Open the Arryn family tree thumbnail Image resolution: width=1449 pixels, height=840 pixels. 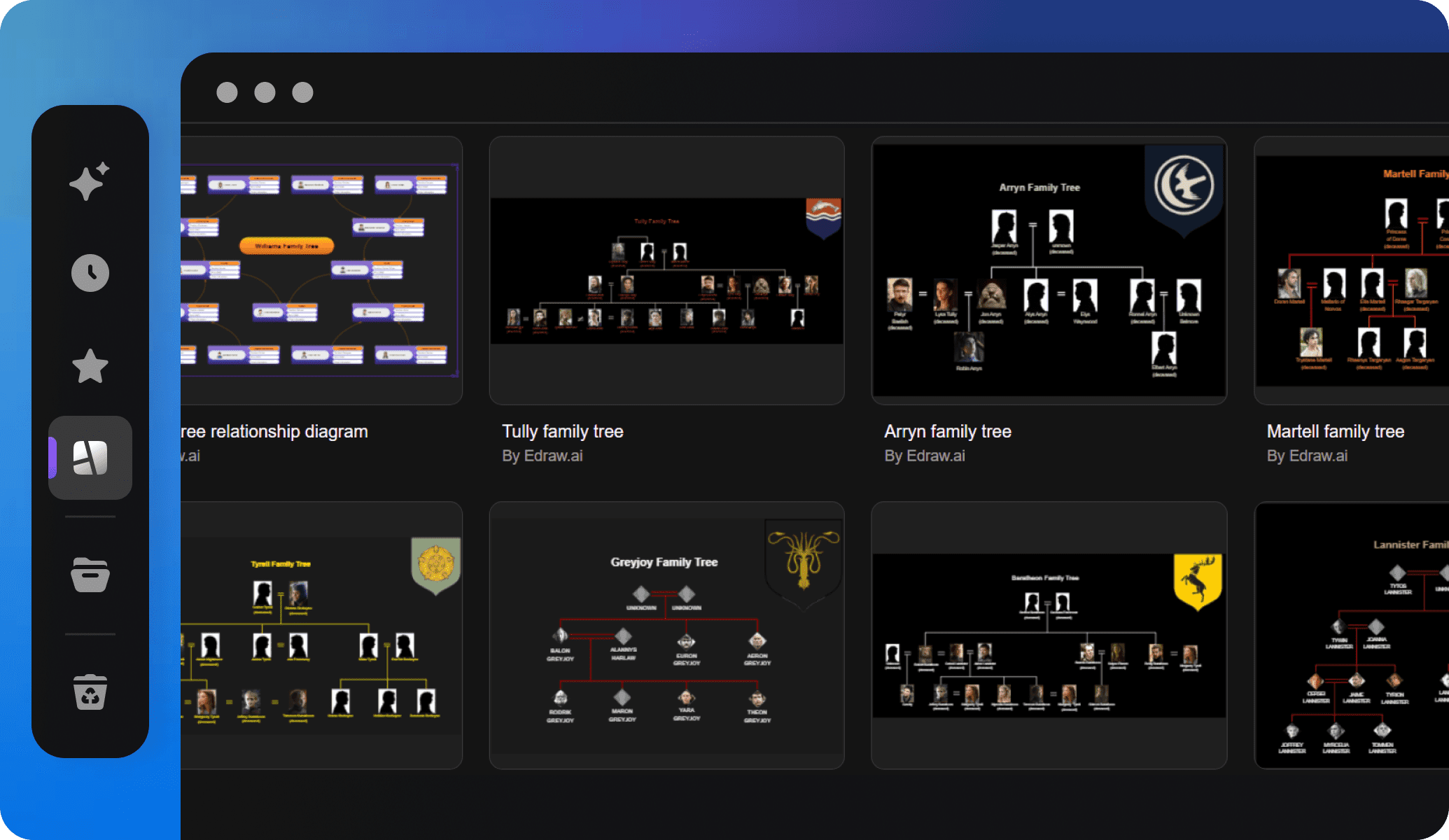point(1049,270)
